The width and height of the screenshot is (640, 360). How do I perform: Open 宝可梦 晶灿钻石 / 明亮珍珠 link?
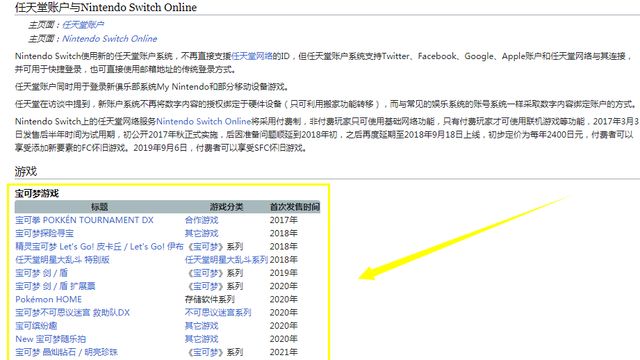click(67, 352)
